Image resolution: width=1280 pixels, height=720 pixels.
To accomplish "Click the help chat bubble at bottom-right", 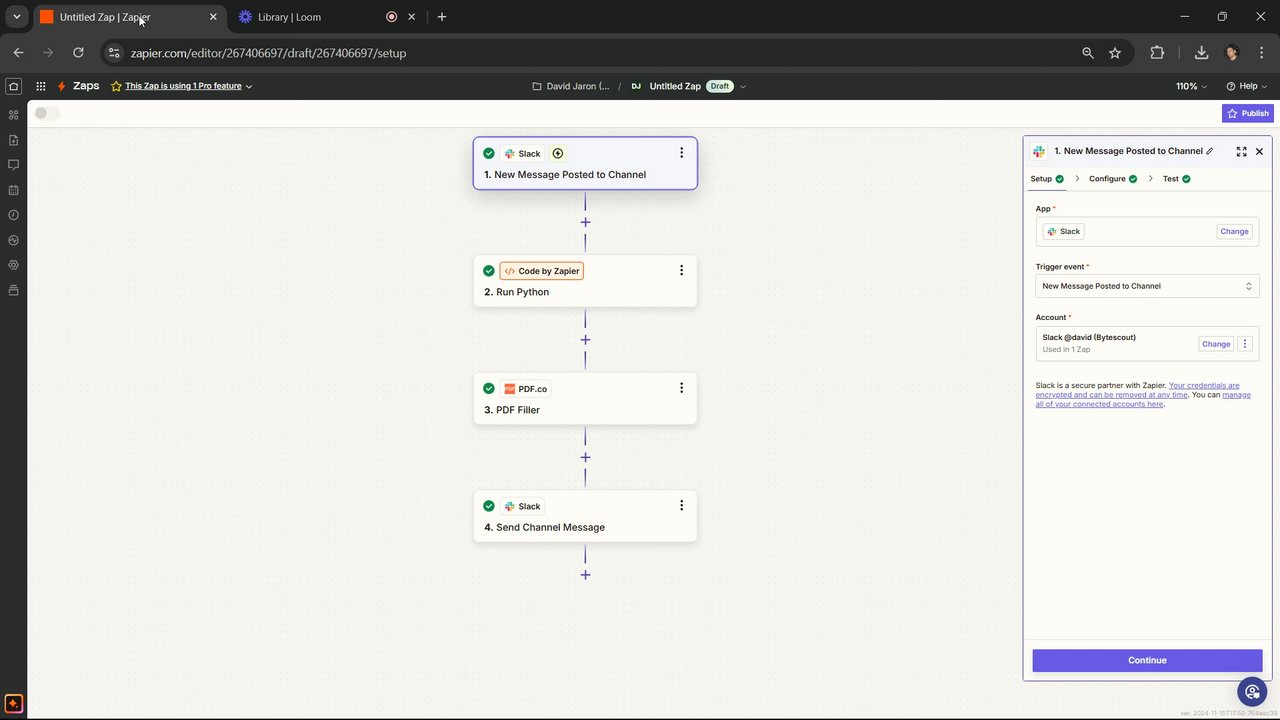I will point(1252,691).
